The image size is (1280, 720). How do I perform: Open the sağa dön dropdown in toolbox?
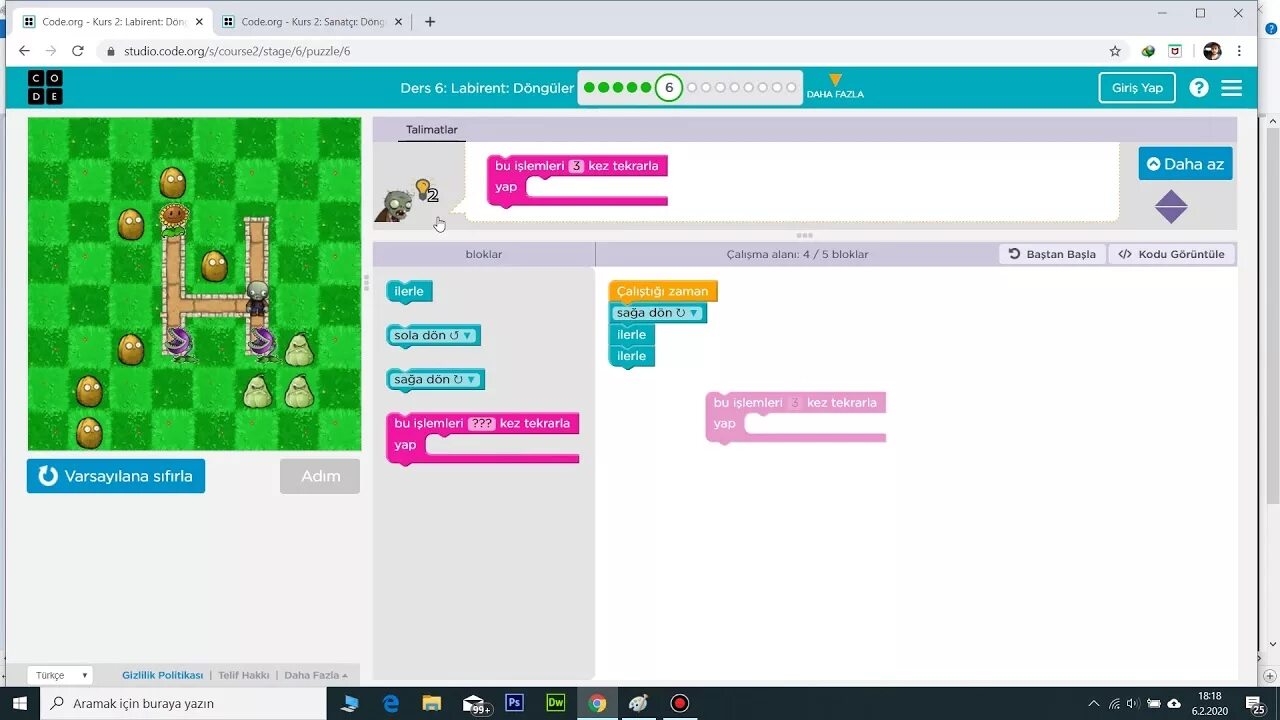coord(471,380)
